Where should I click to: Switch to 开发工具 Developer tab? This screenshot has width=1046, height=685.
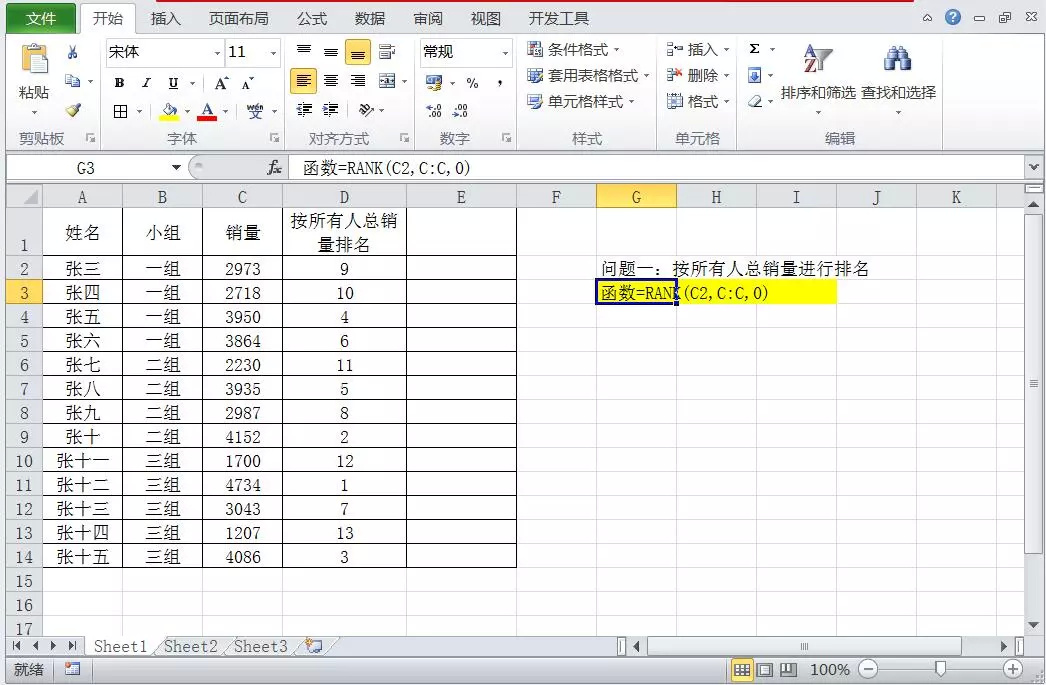[558, 19]
